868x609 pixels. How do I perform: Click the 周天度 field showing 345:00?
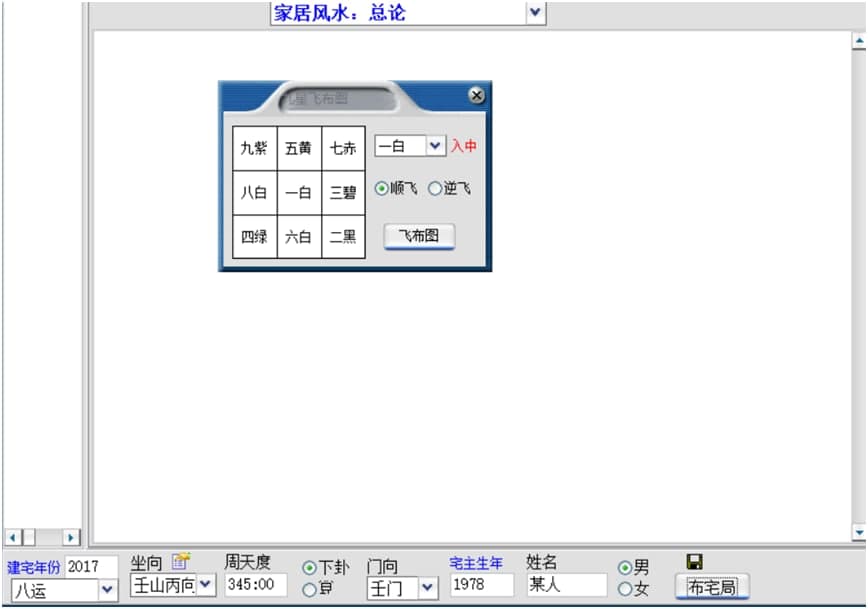pyautogui.click(x=256, y=585)
